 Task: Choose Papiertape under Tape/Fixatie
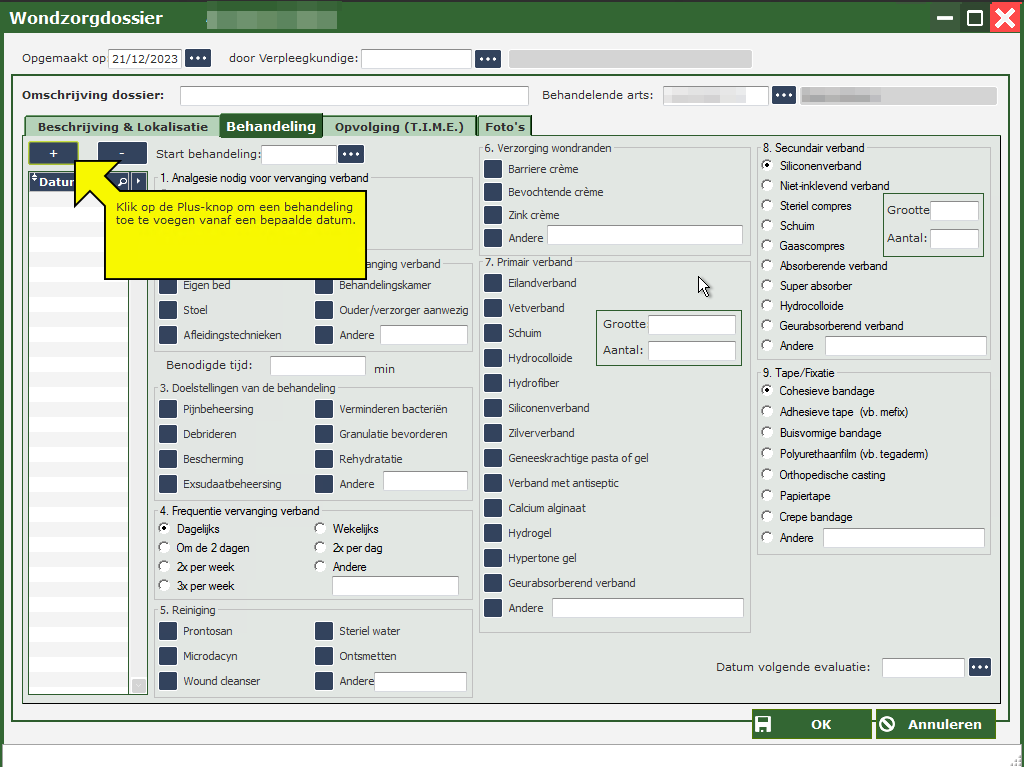tap(767, 496)
